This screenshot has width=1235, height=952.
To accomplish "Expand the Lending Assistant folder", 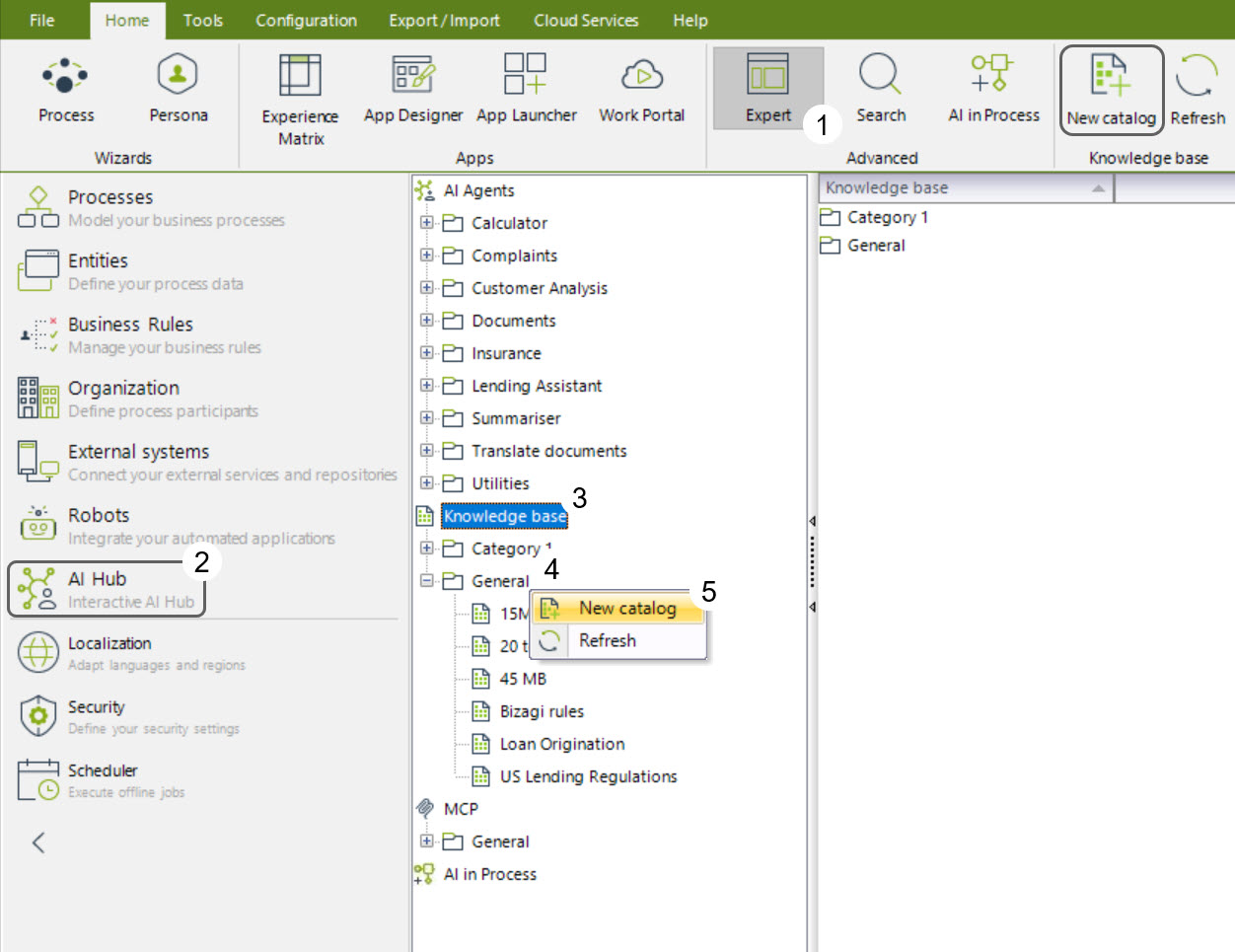I will (427, 386).
